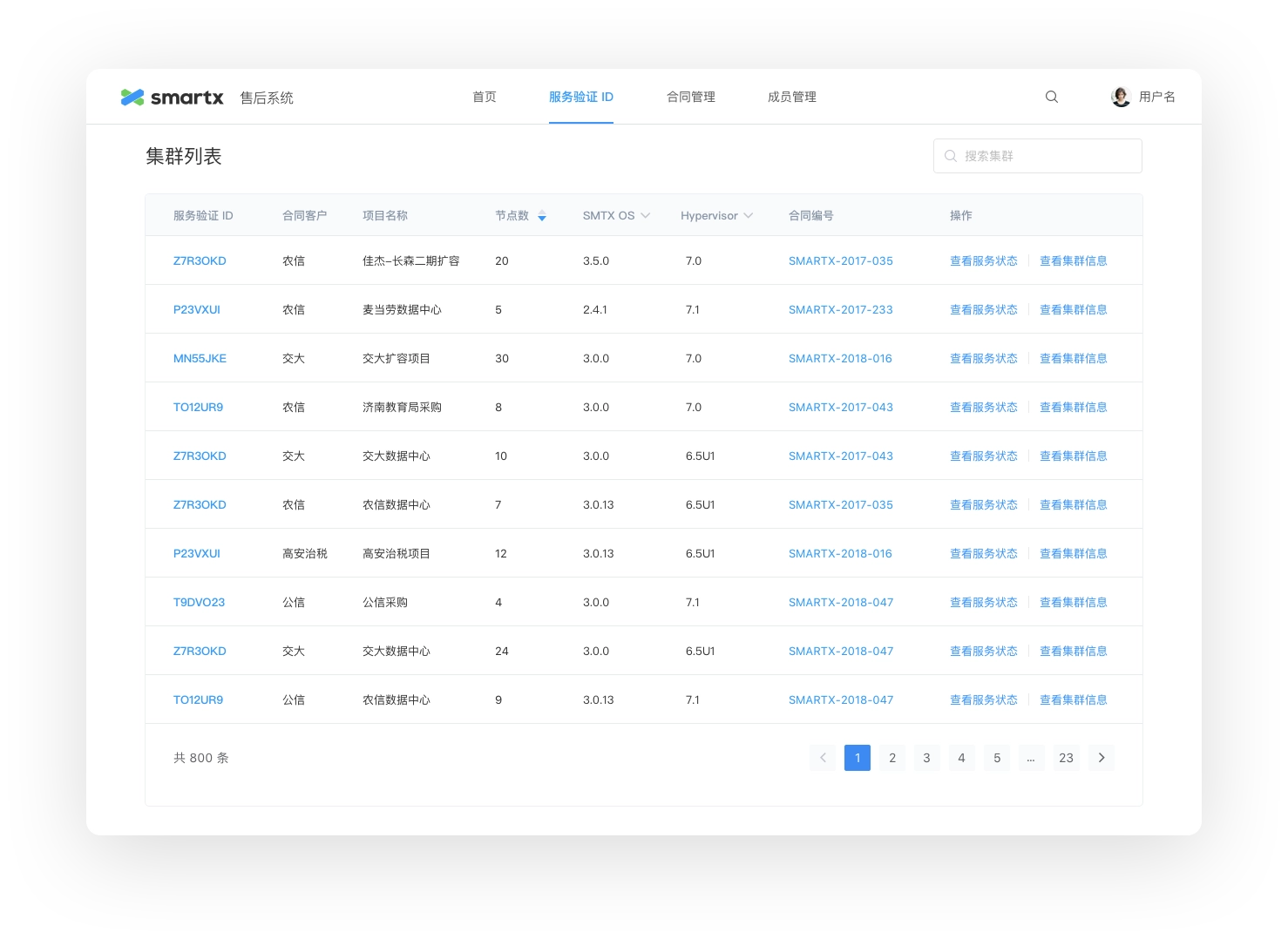Expand the SMTX OS column filter

(x=645, y=216)
